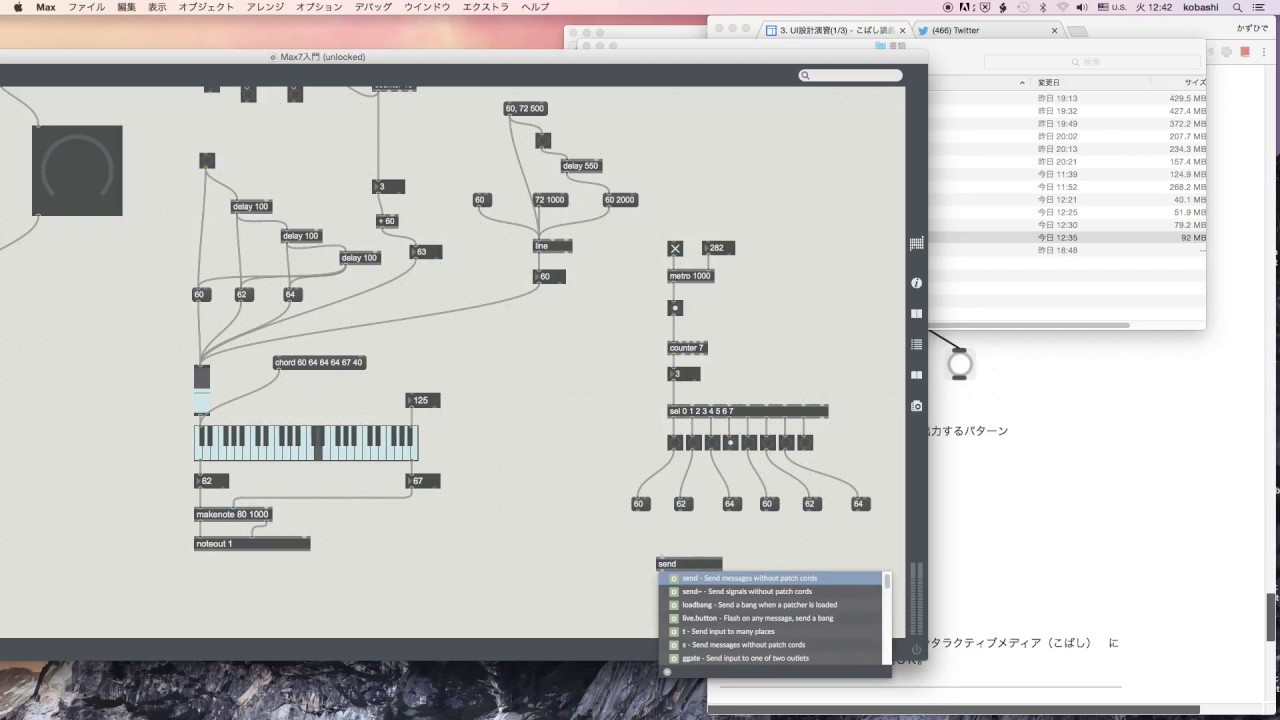Image resolution: width=1280 pixels, height=720 pixels.
Task: Open the reference book icon below the Inspector icon
Action: (916, 313)
